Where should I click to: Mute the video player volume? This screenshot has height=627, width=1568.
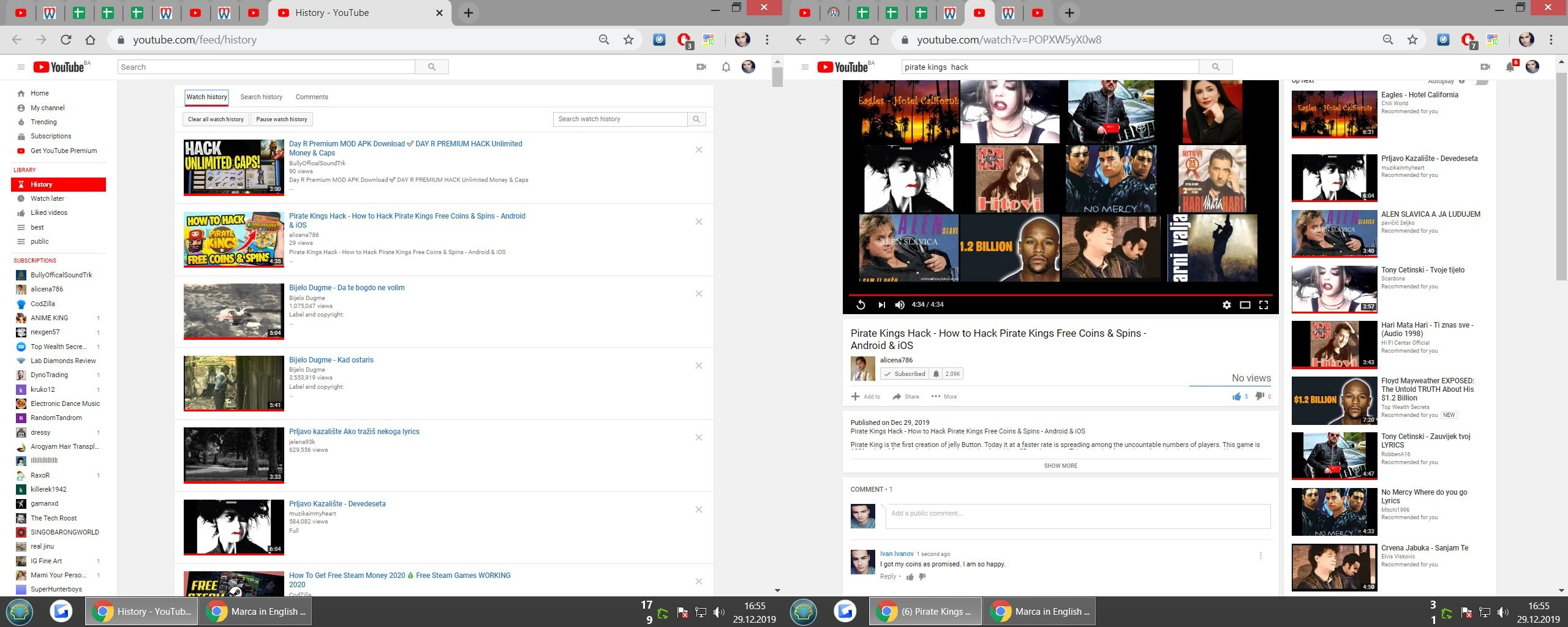pyautogui.click(x=900, y=305)
